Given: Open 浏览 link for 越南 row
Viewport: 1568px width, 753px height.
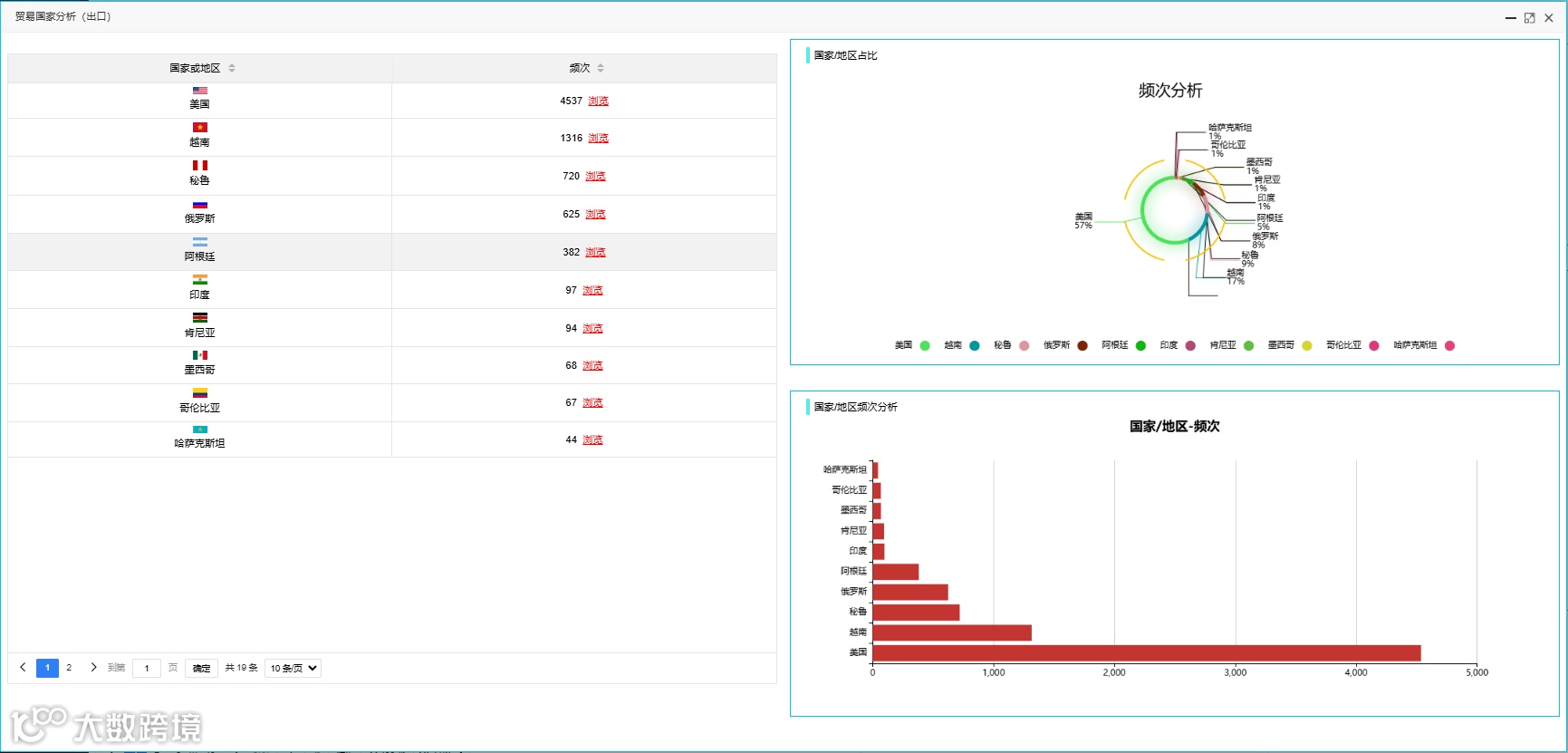Looking at the screenshot, I should coord(598,139).
